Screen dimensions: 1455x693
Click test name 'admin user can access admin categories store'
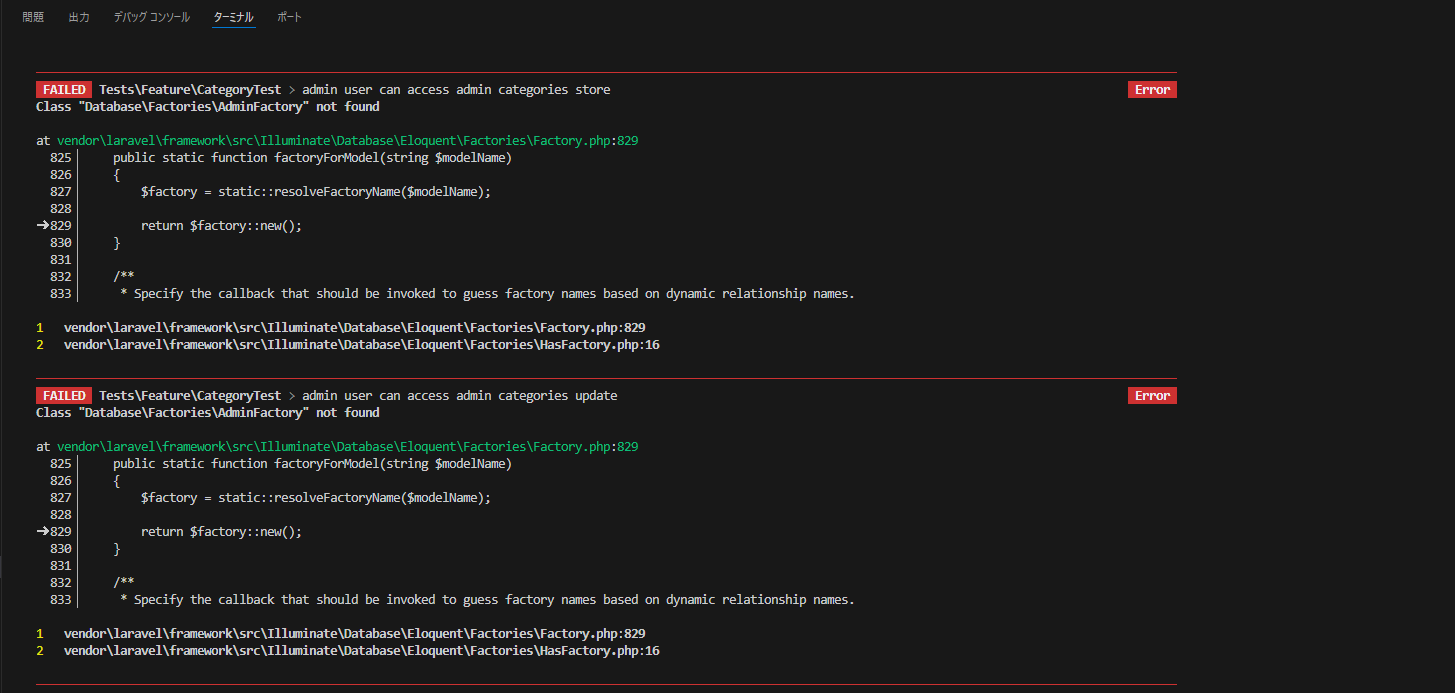click(x=456, y=90)
